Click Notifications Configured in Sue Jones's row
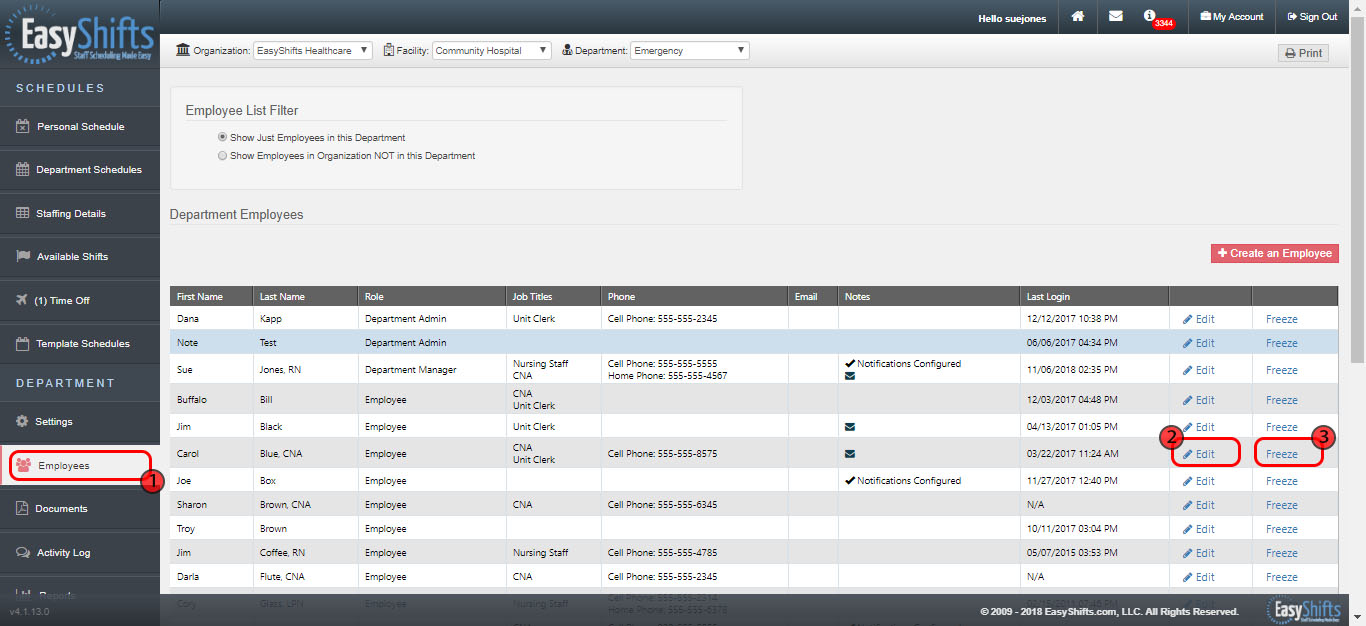The height and width of the screenshot is (626, 1366). click(903, 364)
